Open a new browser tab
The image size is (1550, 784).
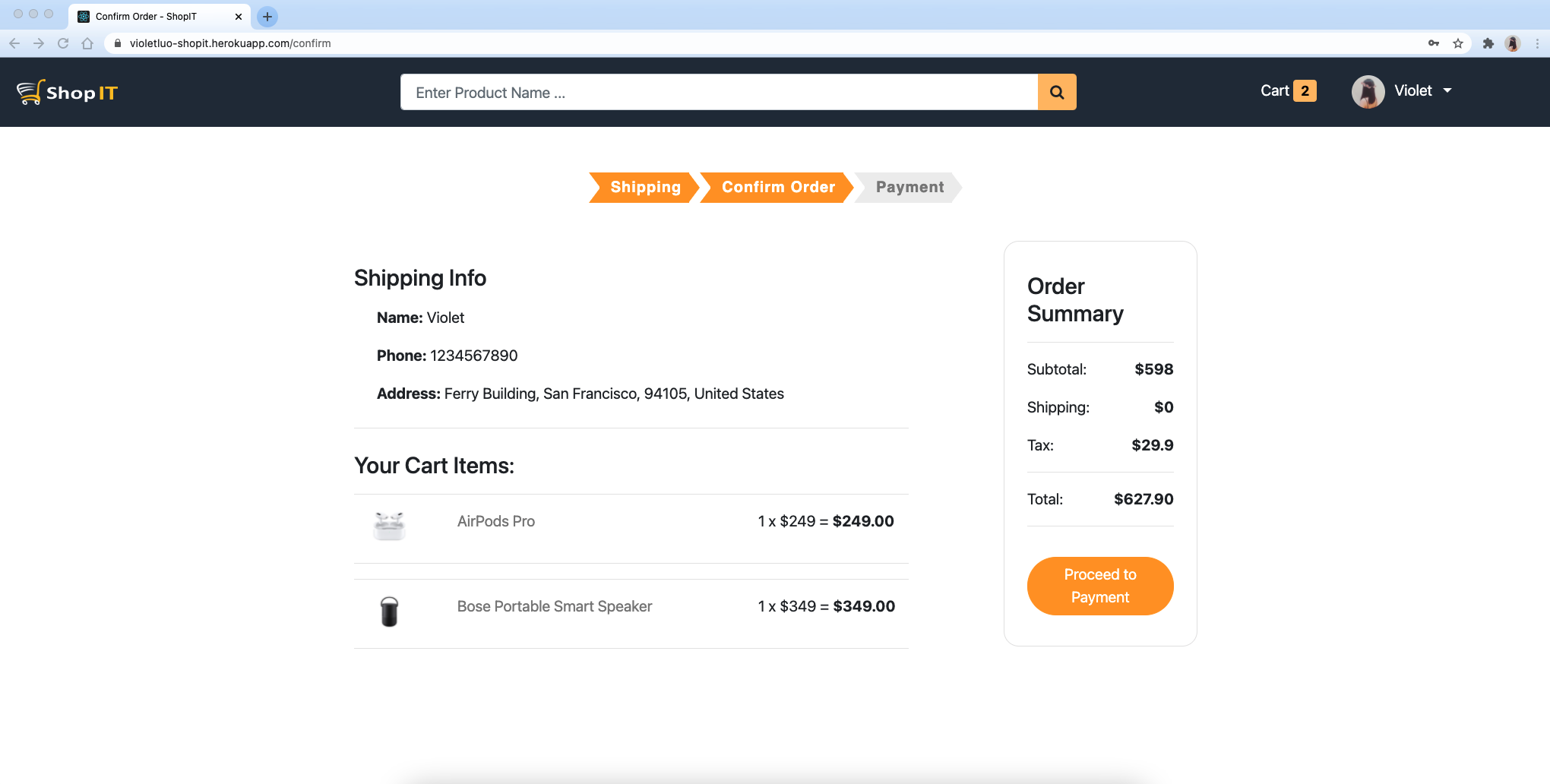(267, 16)
